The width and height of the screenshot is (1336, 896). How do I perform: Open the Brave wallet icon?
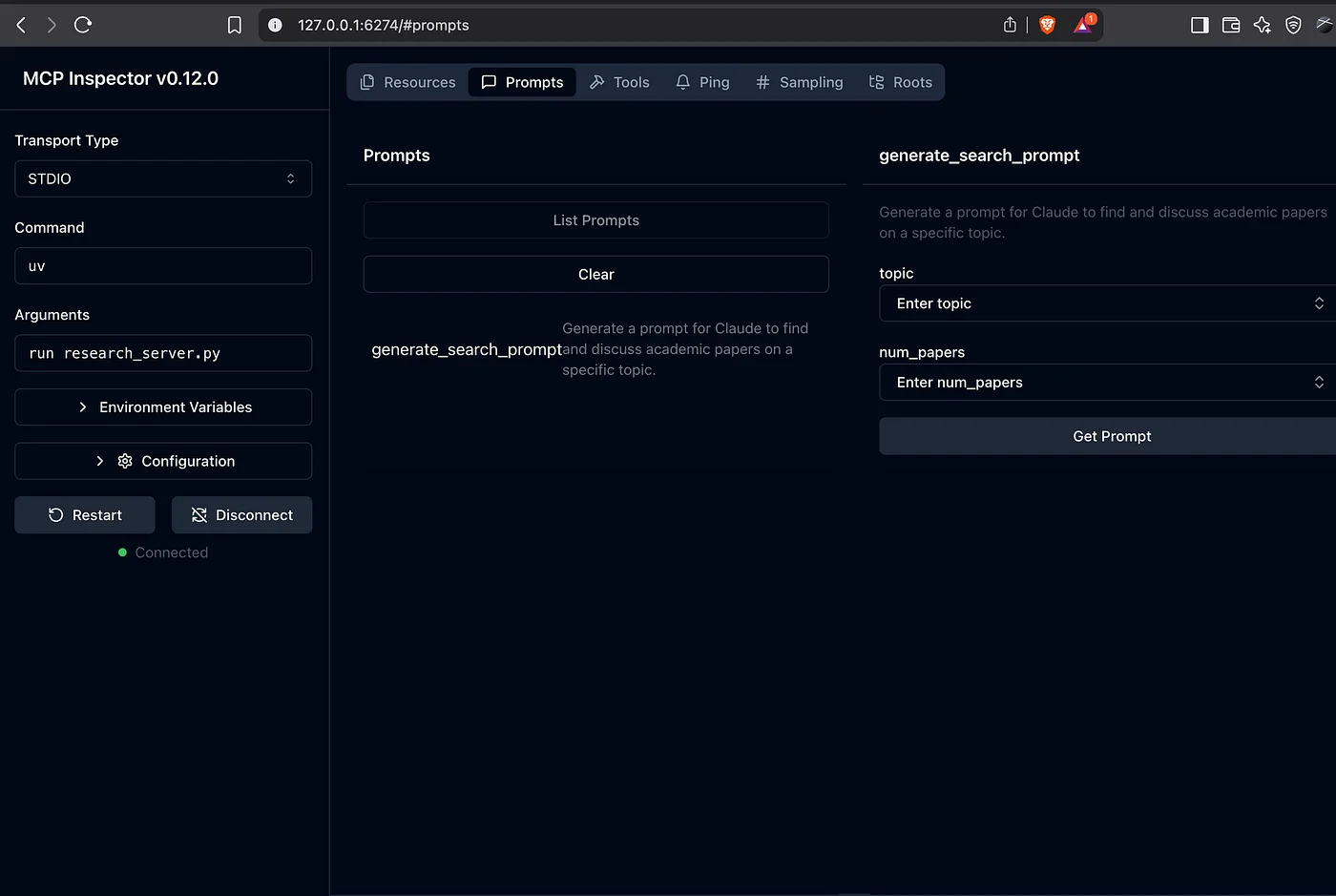tap(1231, 25)
